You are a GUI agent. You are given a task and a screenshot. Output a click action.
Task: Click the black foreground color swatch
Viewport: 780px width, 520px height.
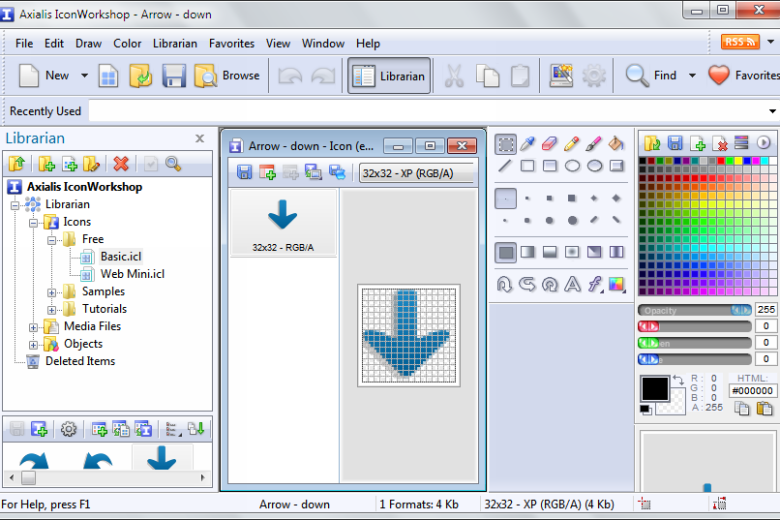point(655,389)
